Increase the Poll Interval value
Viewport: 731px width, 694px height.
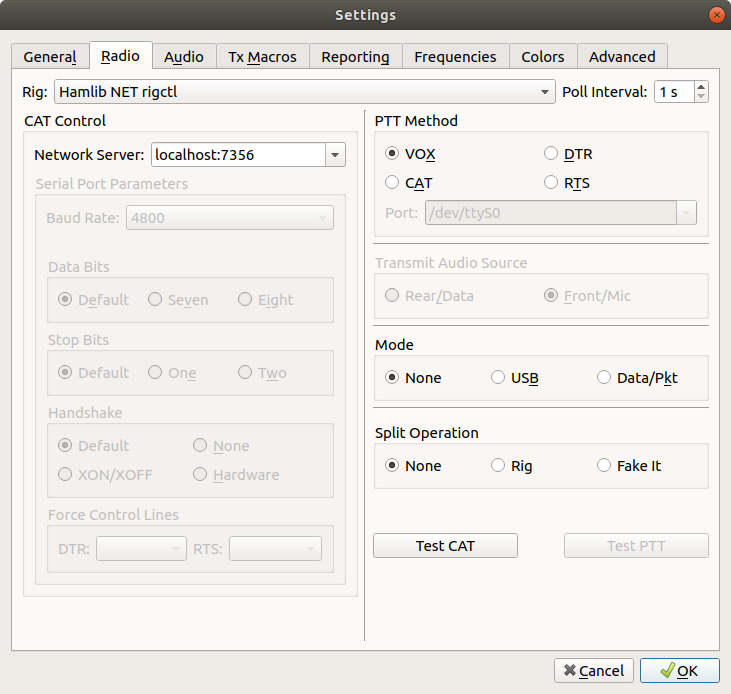(700, 87)
